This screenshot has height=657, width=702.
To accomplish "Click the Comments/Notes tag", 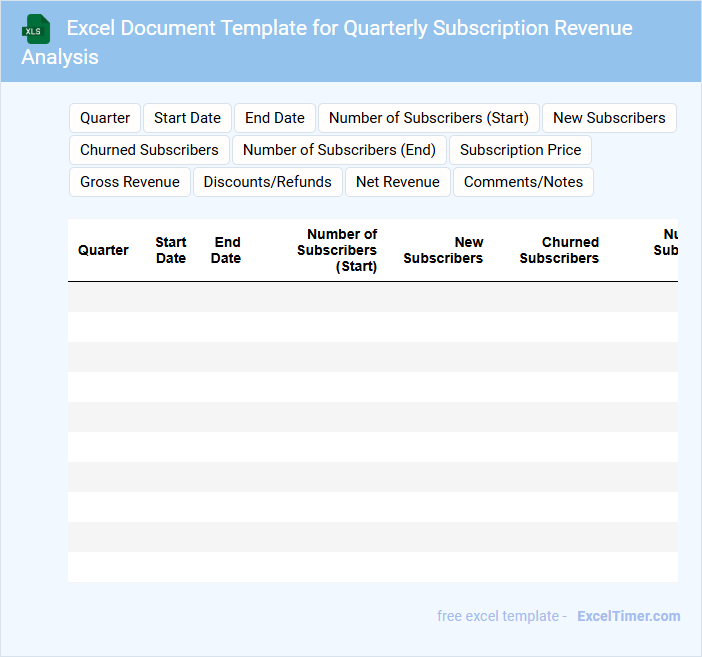I will point(523,182).
